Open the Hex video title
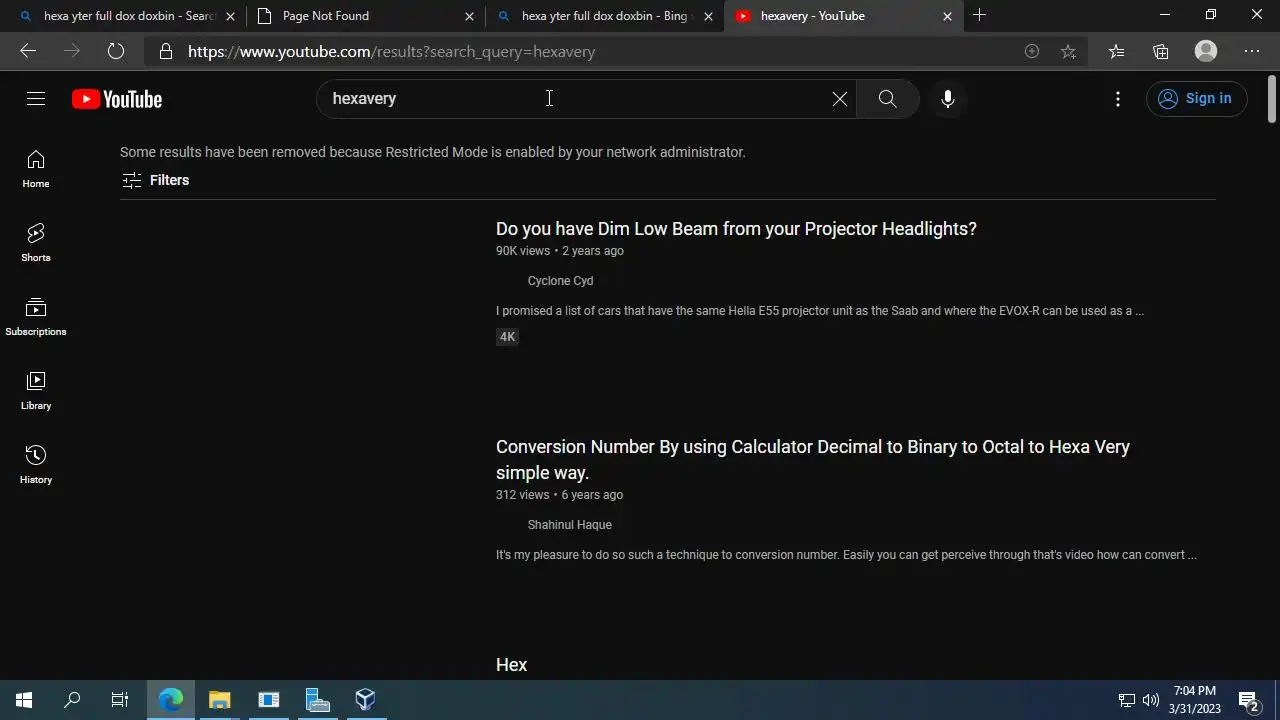This screenshot has height=720, width=1280. (x=511, y=665)
